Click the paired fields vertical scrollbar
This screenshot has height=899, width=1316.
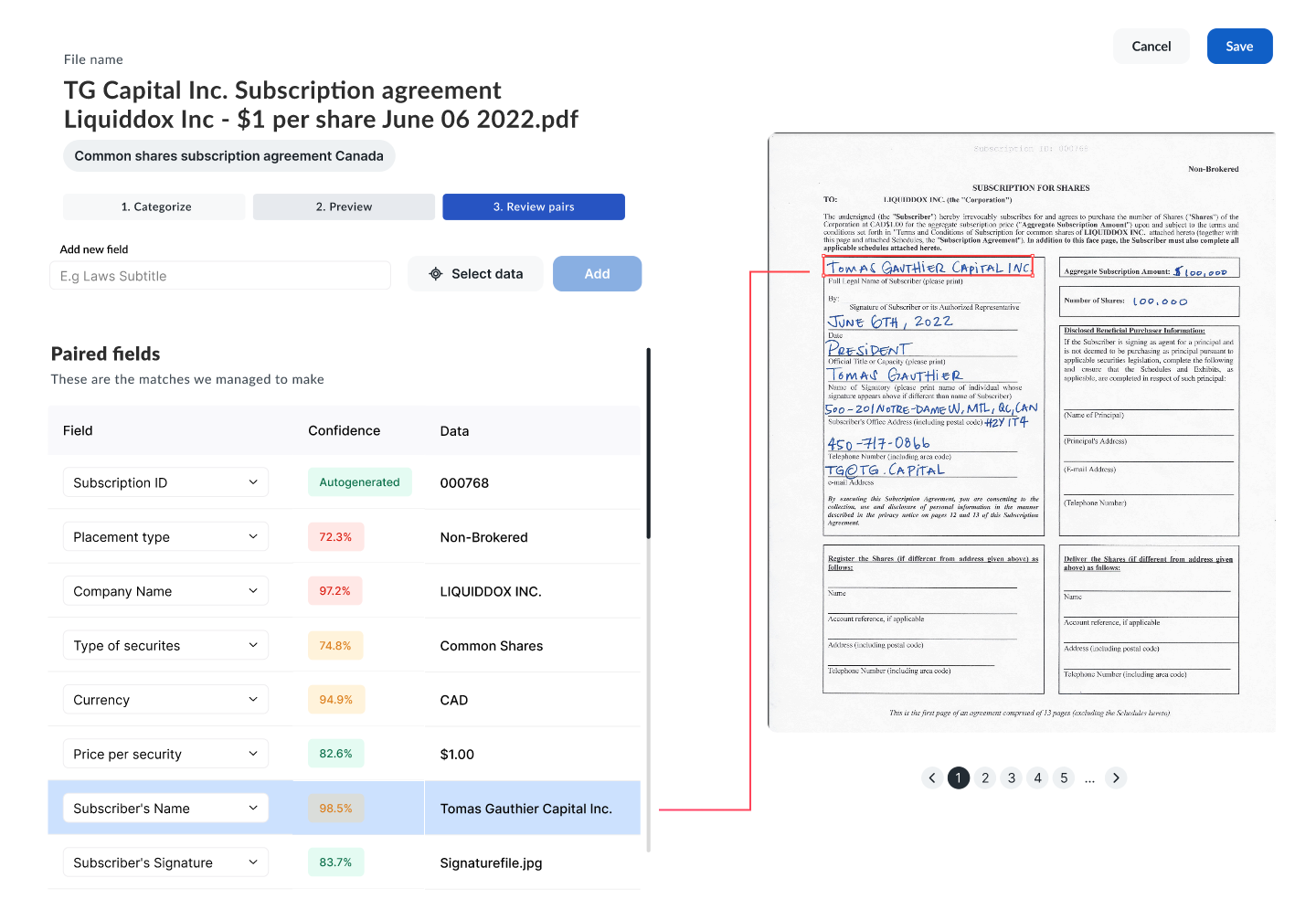[x=649, y=443]
